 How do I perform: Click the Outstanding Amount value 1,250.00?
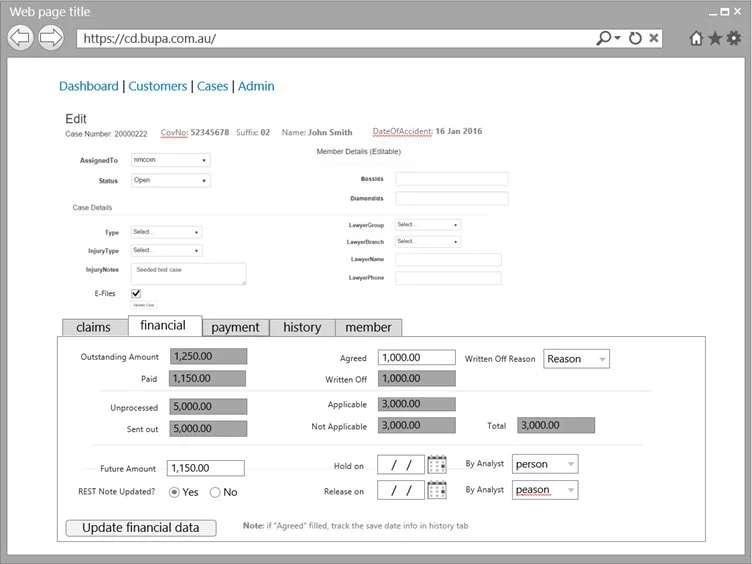click(x=208, y=356)
